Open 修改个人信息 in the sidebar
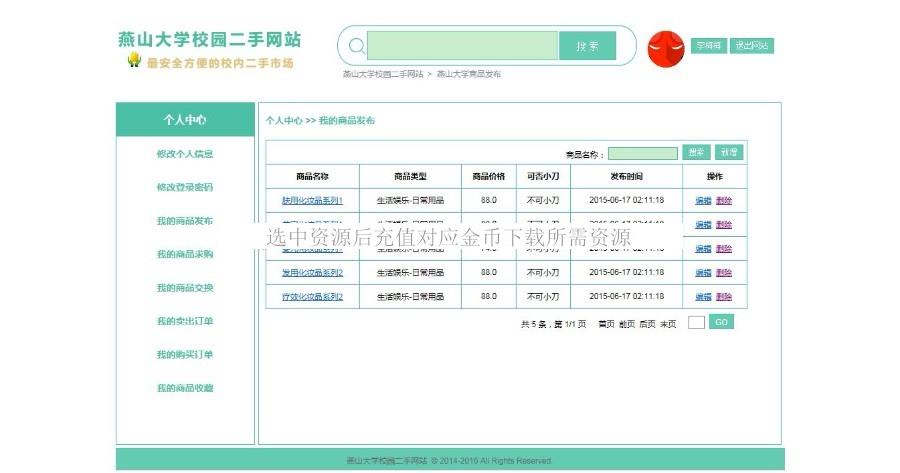This screenshot has width=900, height=473. click(x=185, y=154)
